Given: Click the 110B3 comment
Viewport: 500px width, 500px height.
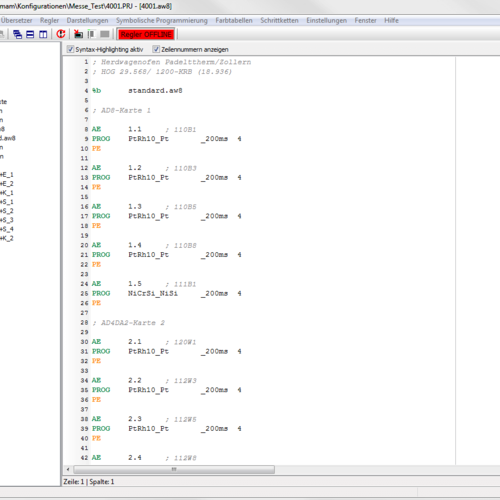Looking at the screenshot, I should coord(181,168).
